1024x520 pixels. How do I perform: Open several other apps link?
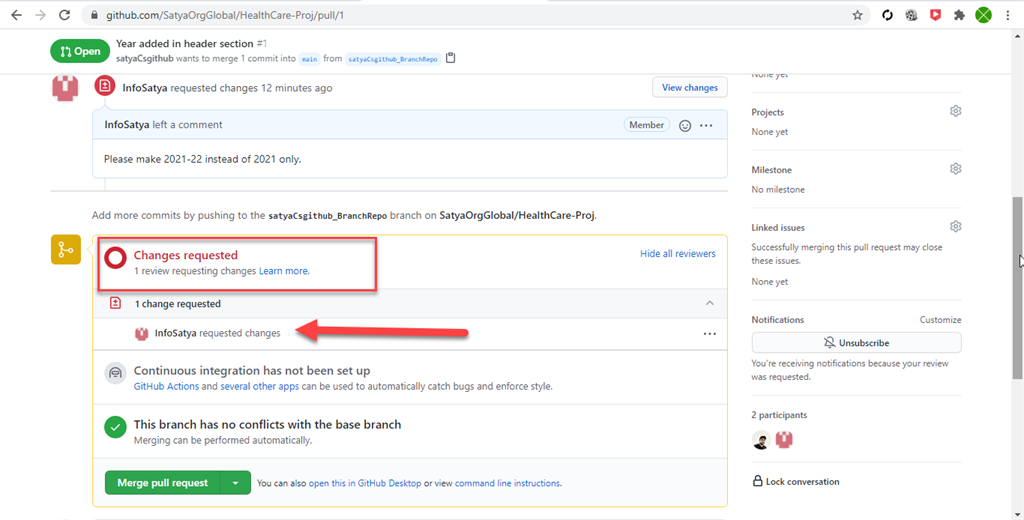coord(259,386)
